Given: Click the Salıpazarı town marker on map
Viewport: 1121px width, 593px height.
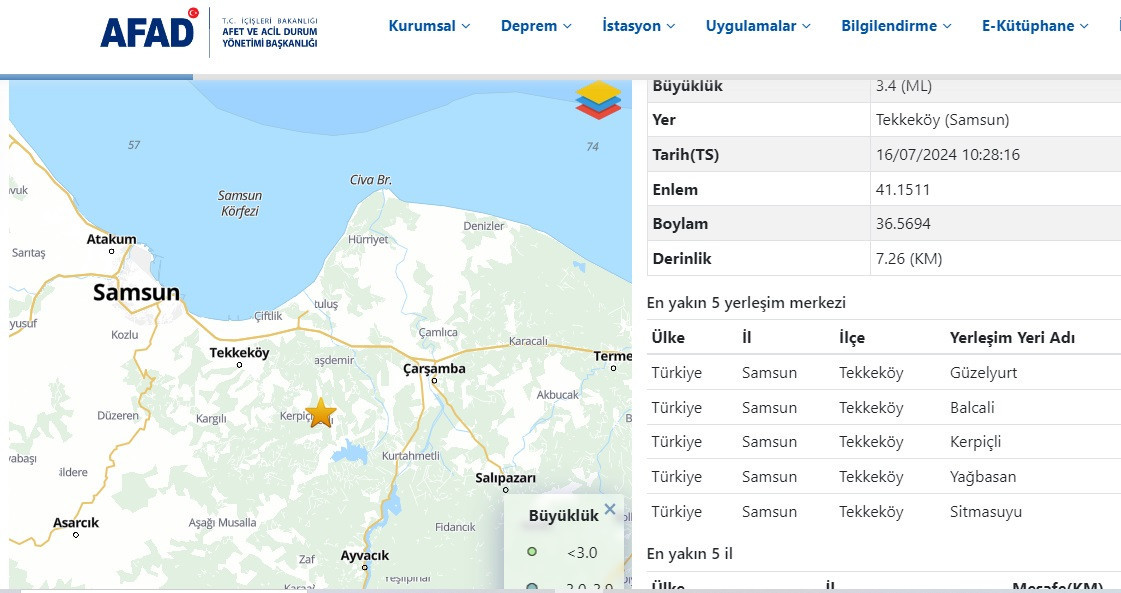Looking at the screenshot, I should click(505, 491).
